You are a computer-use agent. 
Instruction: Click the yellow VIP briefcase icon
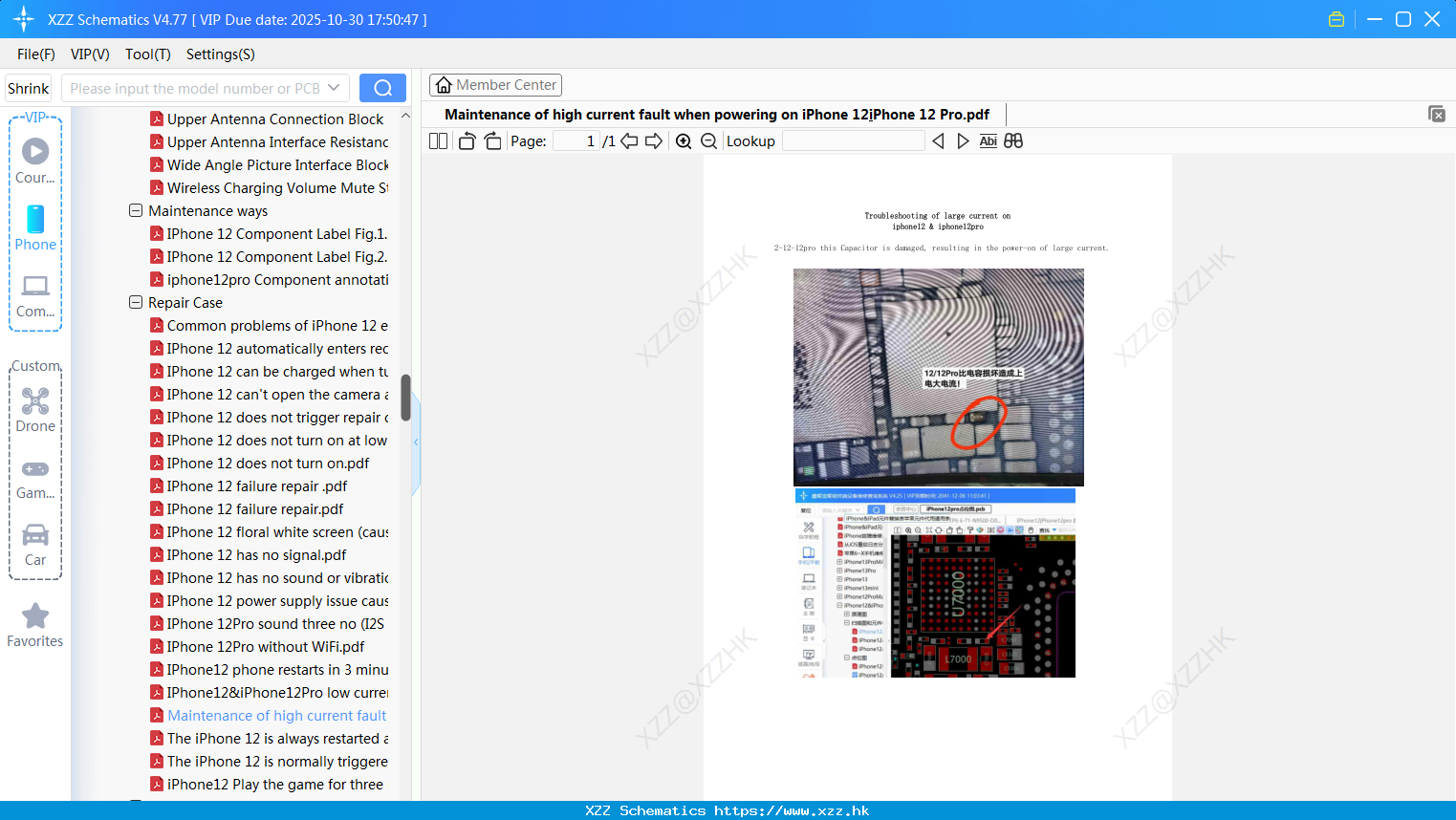tap(1336, 19)
